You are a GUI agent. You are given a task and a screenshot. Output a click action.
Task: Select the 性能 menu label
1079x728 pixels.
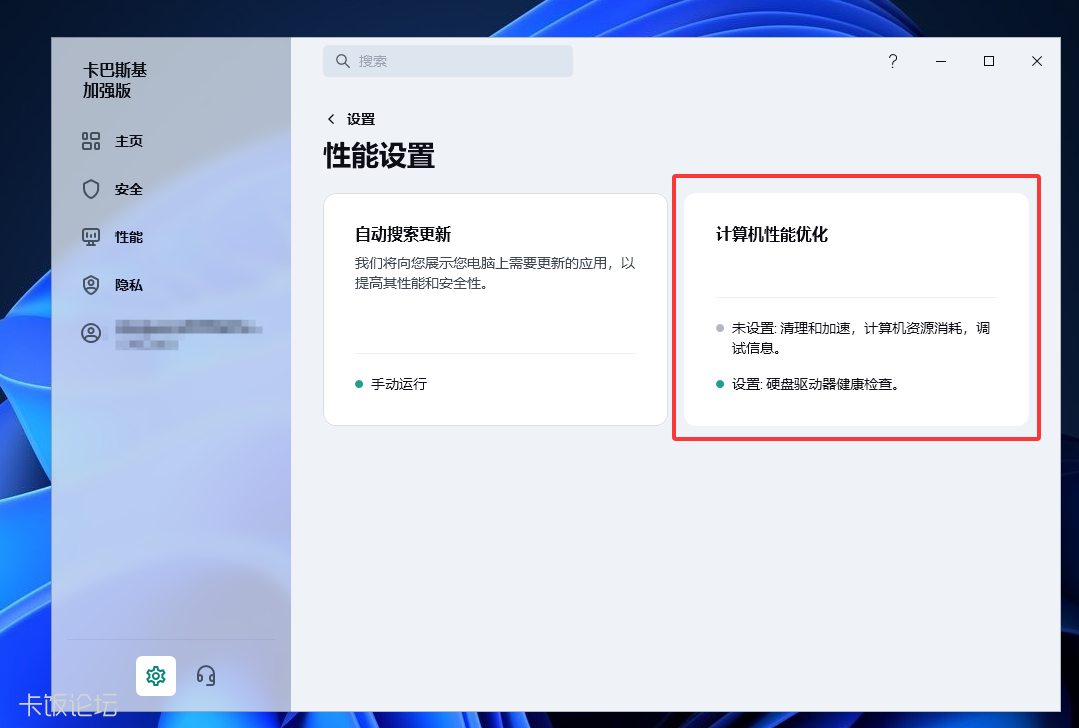(129, 237)
